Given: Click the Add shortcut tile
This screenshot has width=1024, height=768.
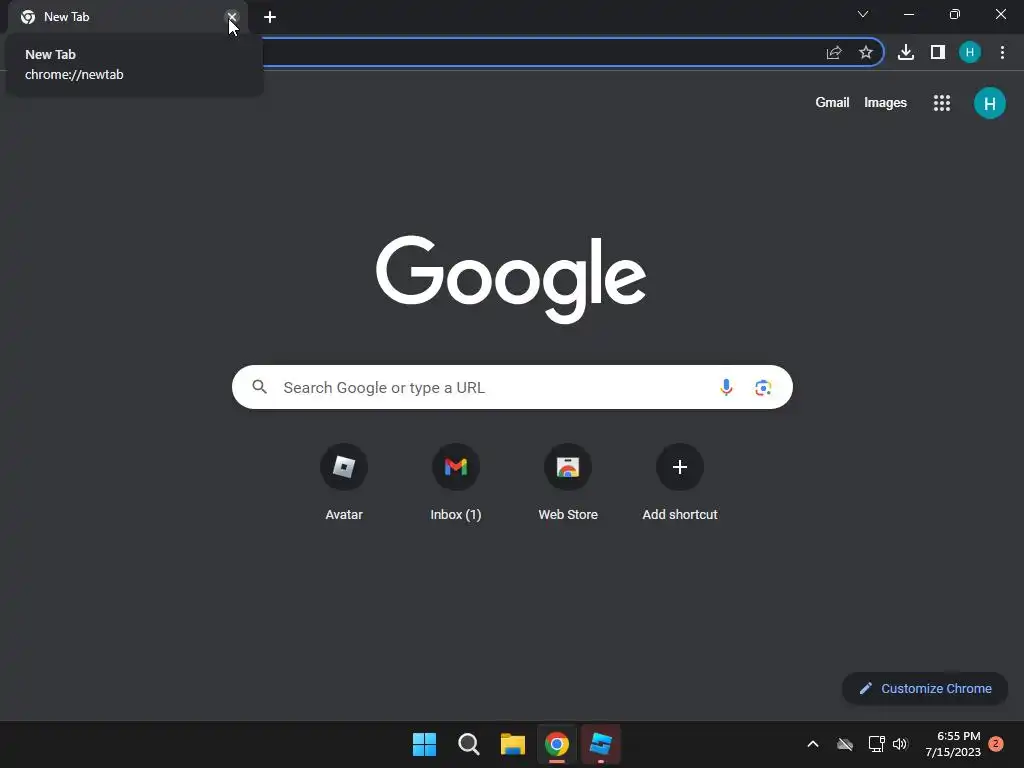Looking at the screenshot, I should point(680,482).
